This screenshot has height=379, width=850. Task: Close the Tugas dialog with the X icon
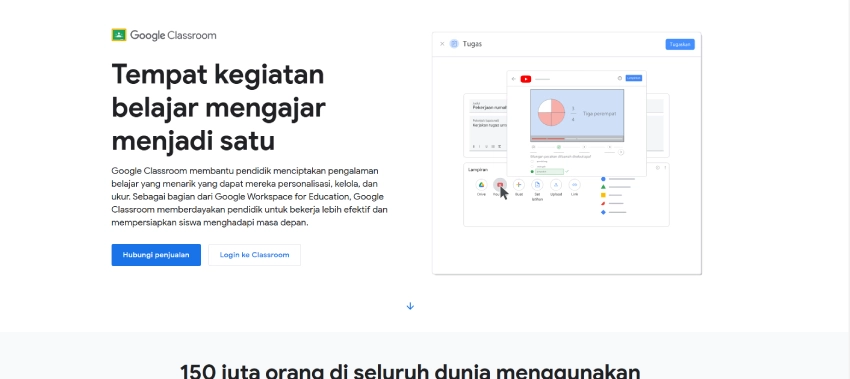tap(442, 44)
